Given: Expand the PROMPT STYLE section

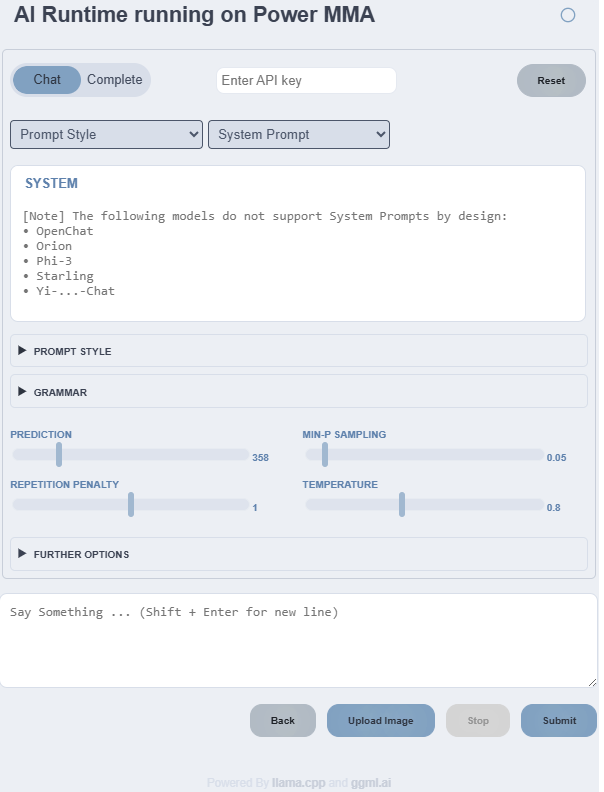Looking at the screenshot, I should [x=72, y=351].
